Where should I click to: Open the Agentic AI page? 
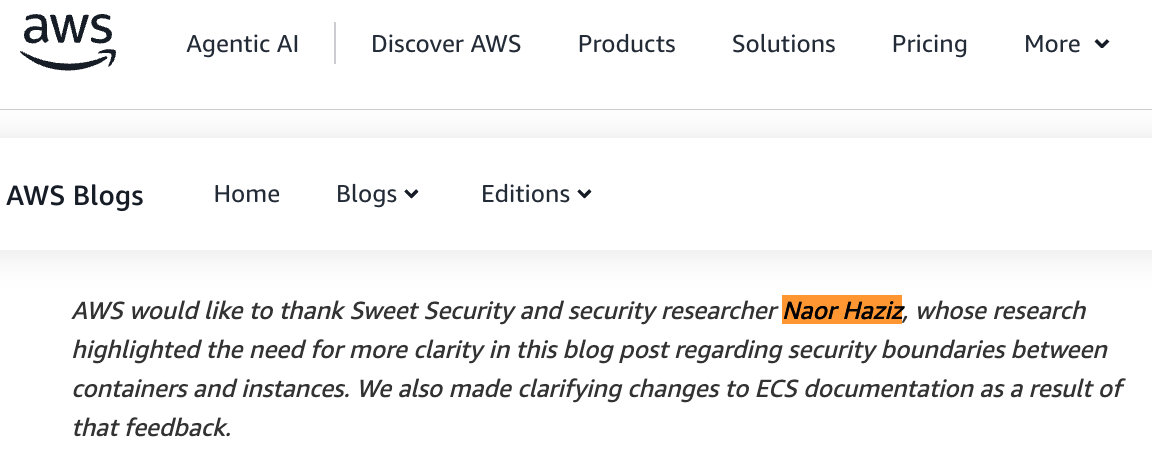coord(242,44)
